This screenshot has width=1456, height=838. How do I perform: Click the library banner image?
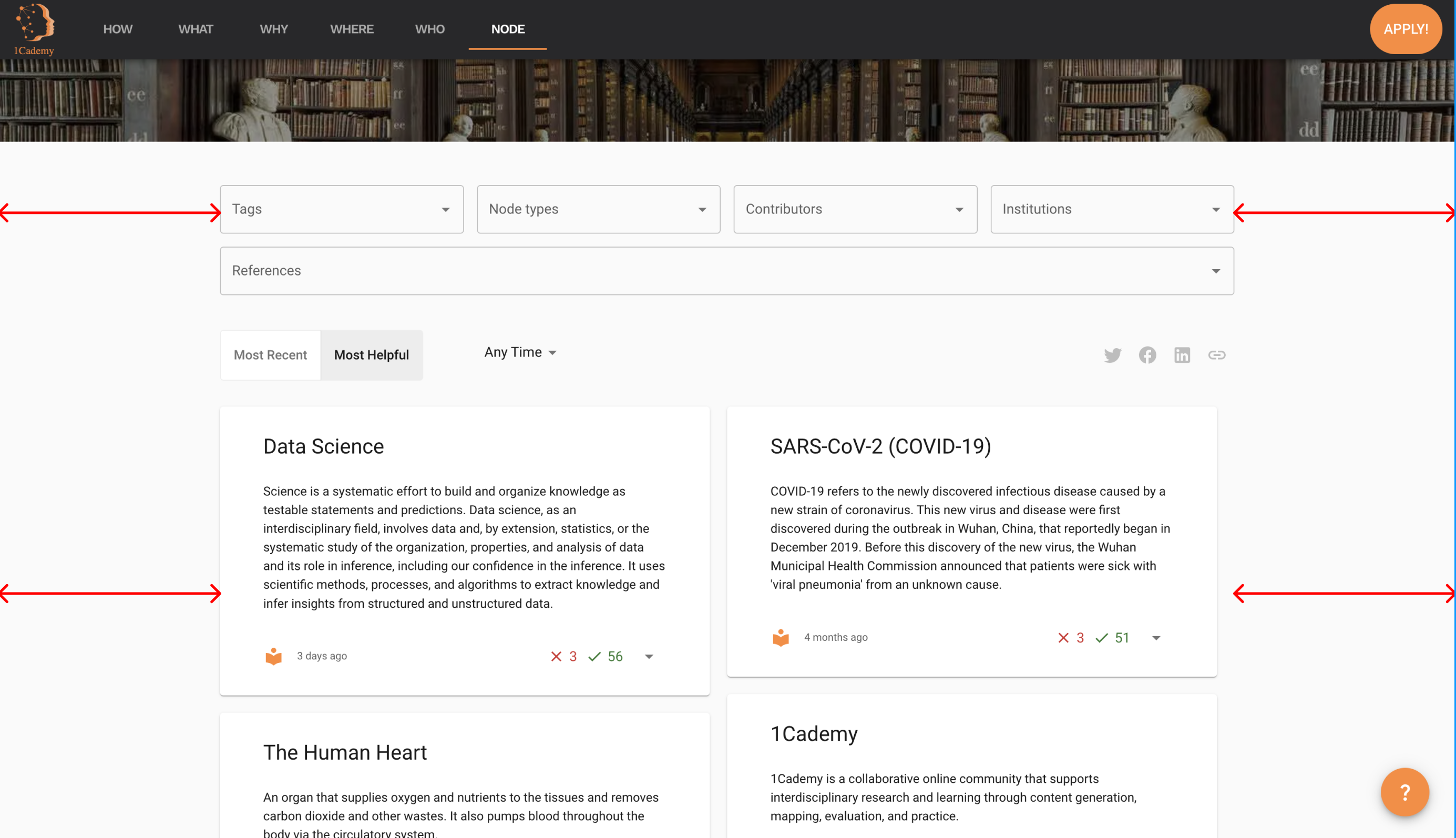click(x=727, y=101)
